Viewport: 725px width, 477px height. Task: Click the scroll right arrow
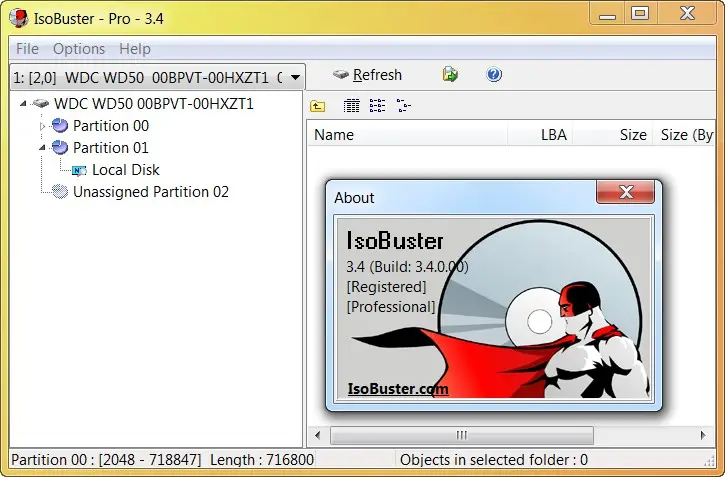tap(703, 435)
